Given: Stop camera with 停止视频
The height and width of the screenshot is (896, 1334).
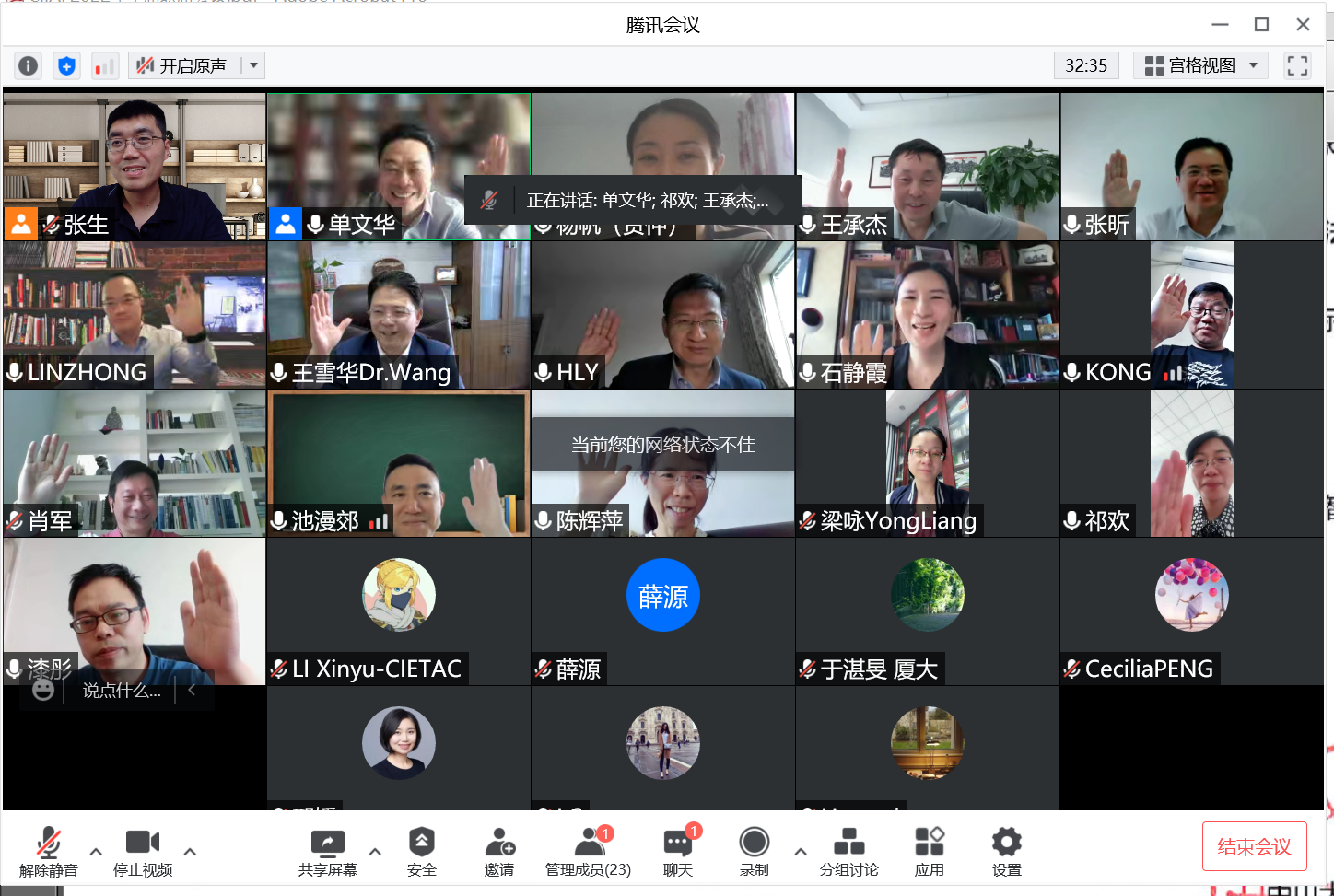Looking at the screenshot, I should pyautogui.click(x=143, y=852).
